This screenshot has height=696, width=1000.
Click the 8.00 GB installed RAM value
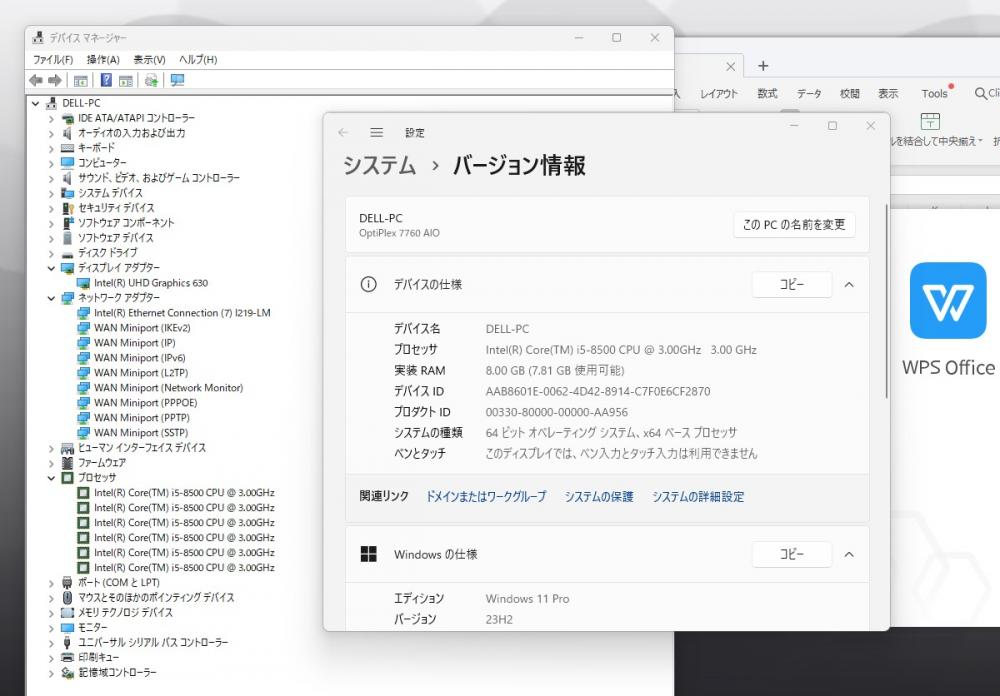tap(554, 370)
